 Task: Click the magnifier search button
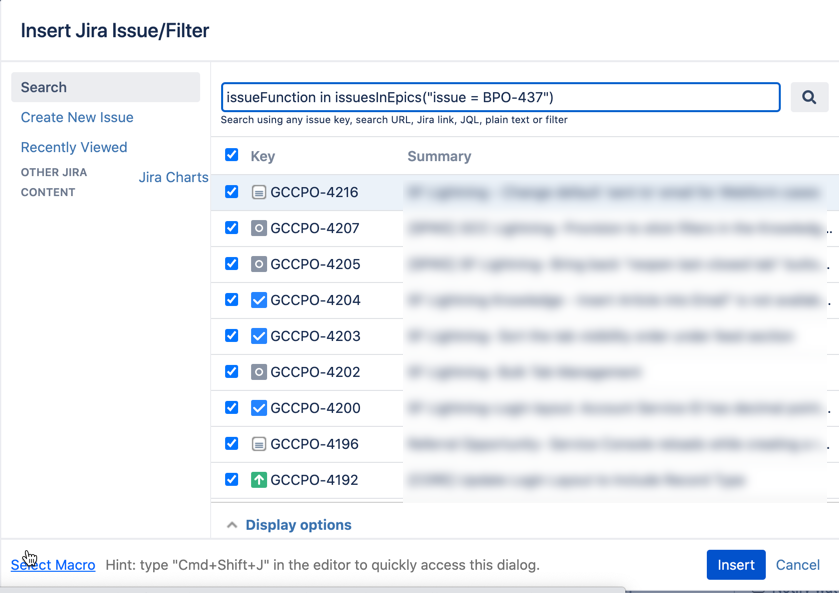click(809, 97)
